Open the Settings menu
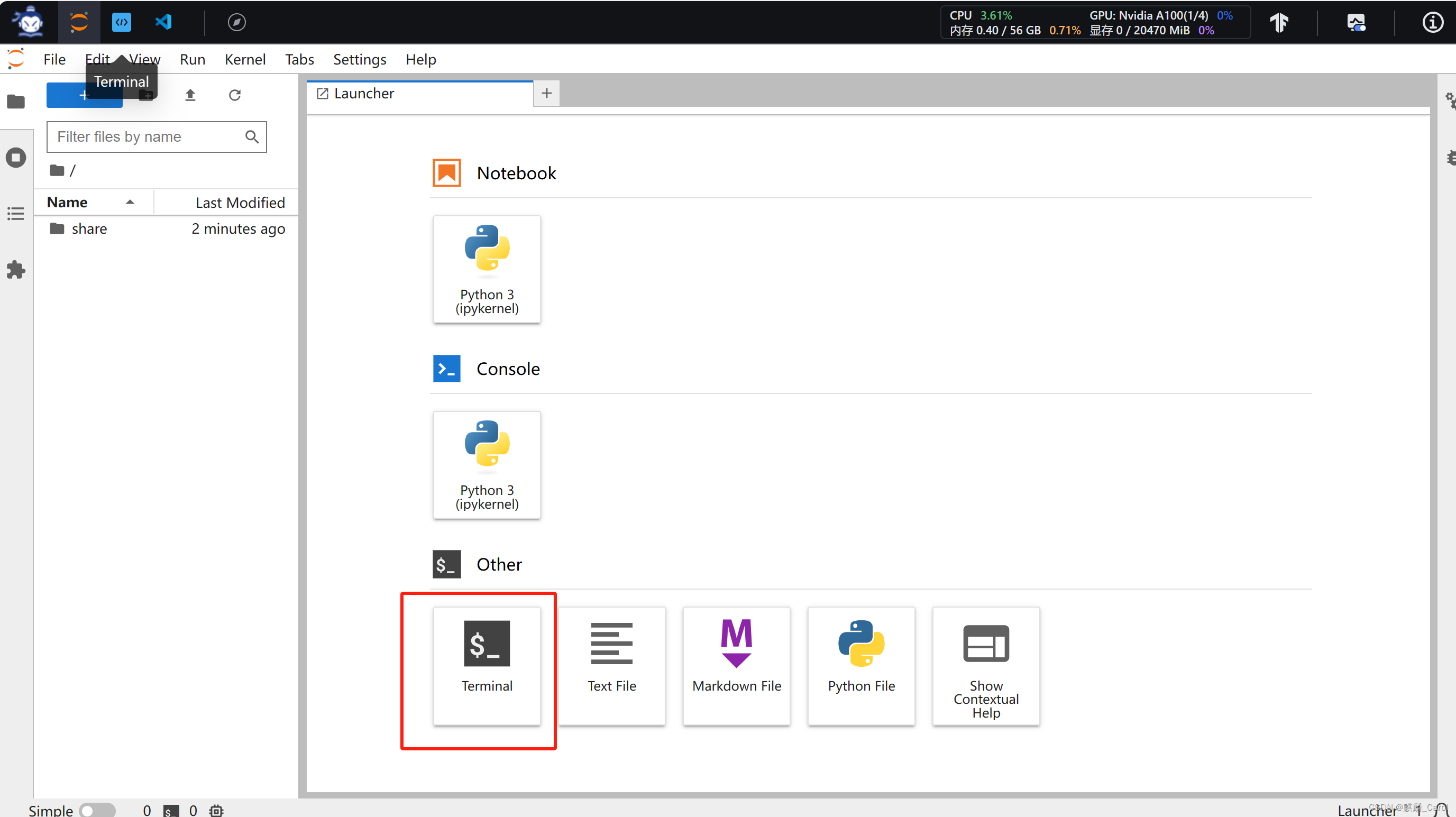Viewport: 1456px width, 817px height. (360, 59)
